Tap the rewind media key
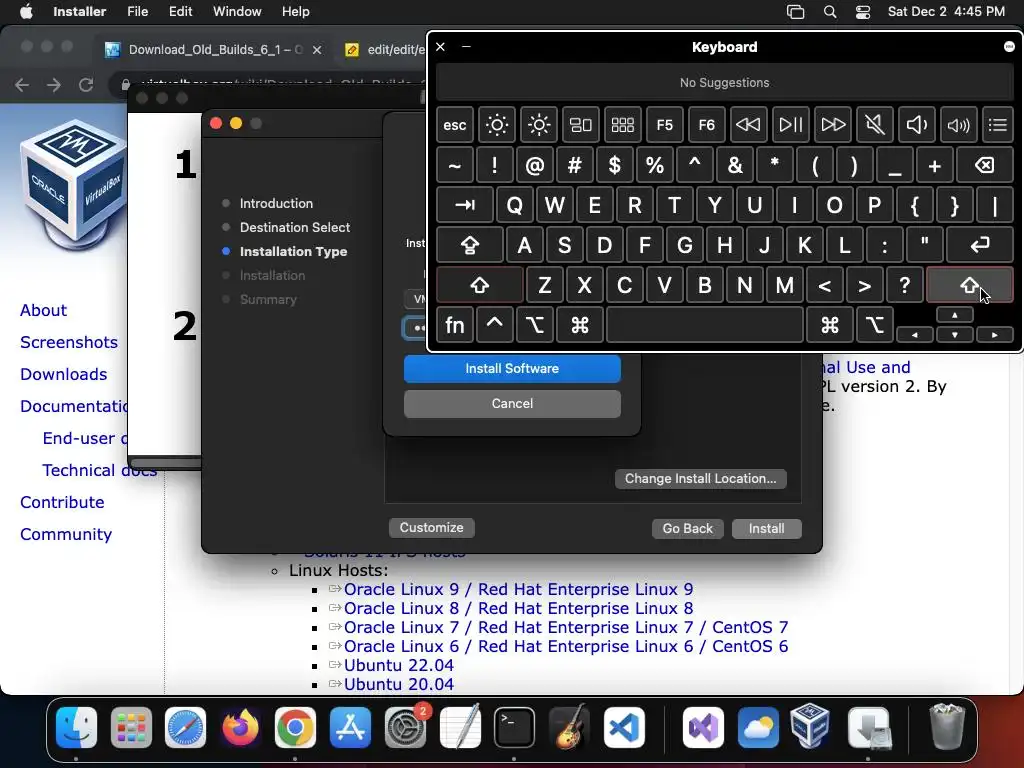Image resolution: width=1024 pixels, height=768 pixels. 748,125
